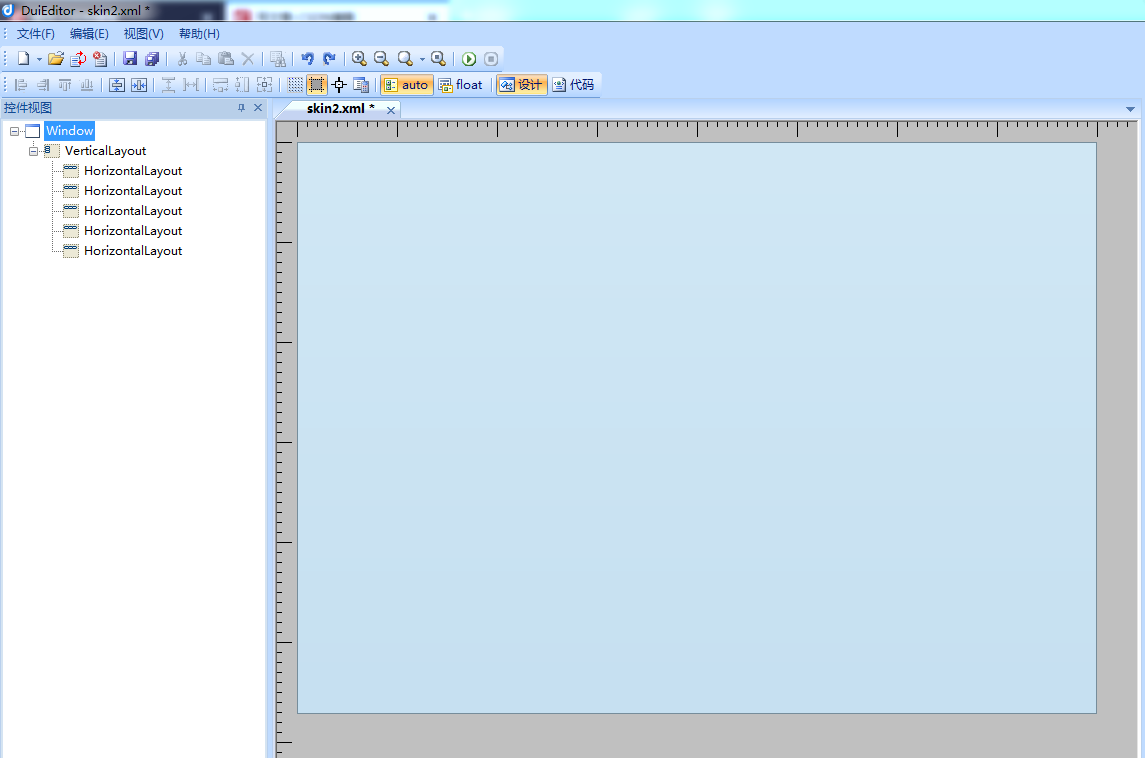
Task: Collapse the VerticalLayout tree node
Action: pyautogui.click(x=33, y=150)
